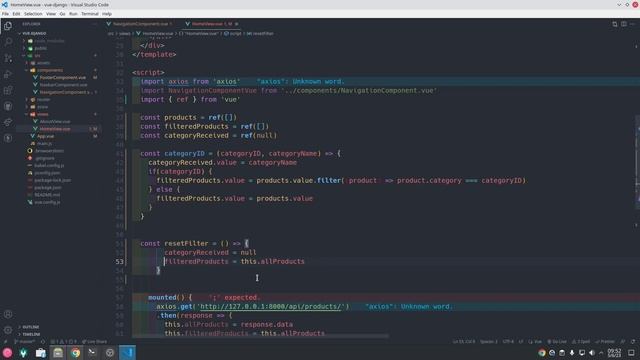This screenshot has height=360, width=640.
Task: Expand the Timeline panel
Action: [x=31, y=334]
